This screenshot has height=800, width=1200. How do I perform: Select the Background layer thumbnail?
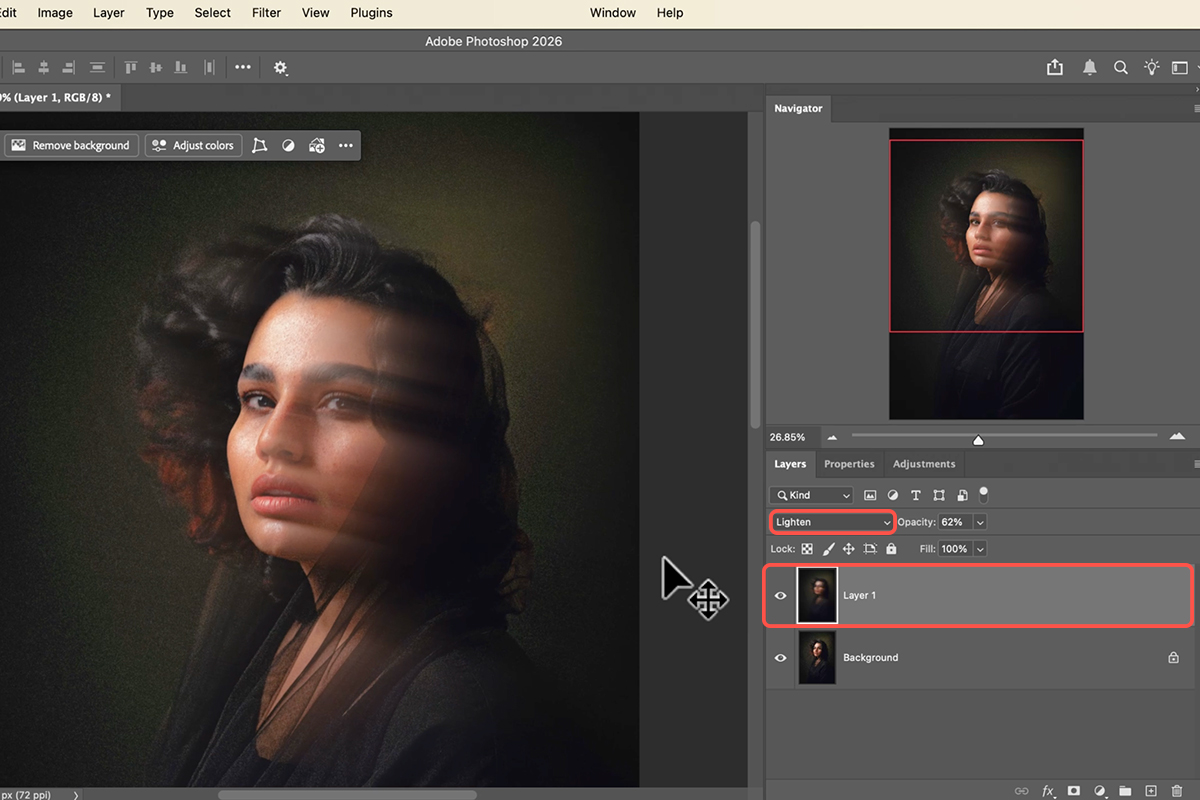[817, 658]
